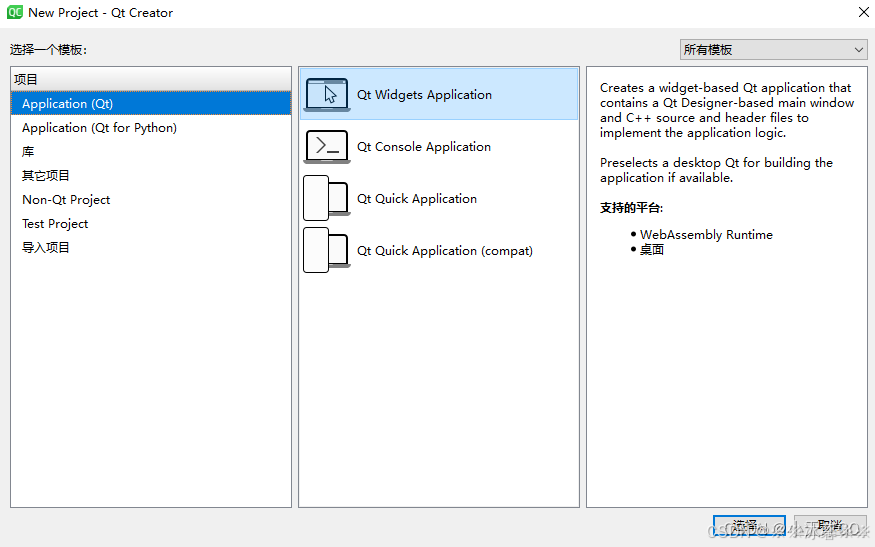The image size is (875, 547).
Task: Select the Non-Qt Project category
Action: pyautogui.click(x=151, y=199)
